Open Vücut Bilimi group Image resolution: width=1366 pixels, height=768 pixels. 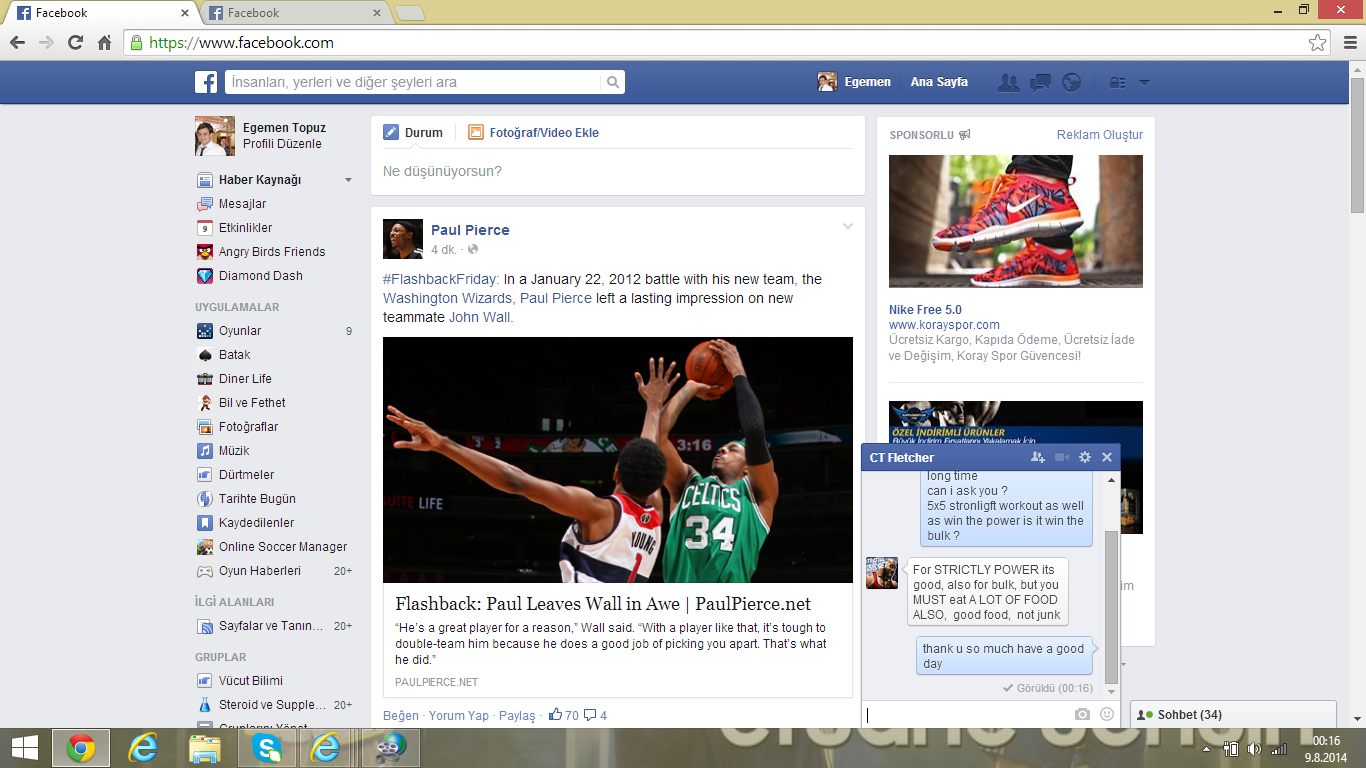click(x=250, y=681)
